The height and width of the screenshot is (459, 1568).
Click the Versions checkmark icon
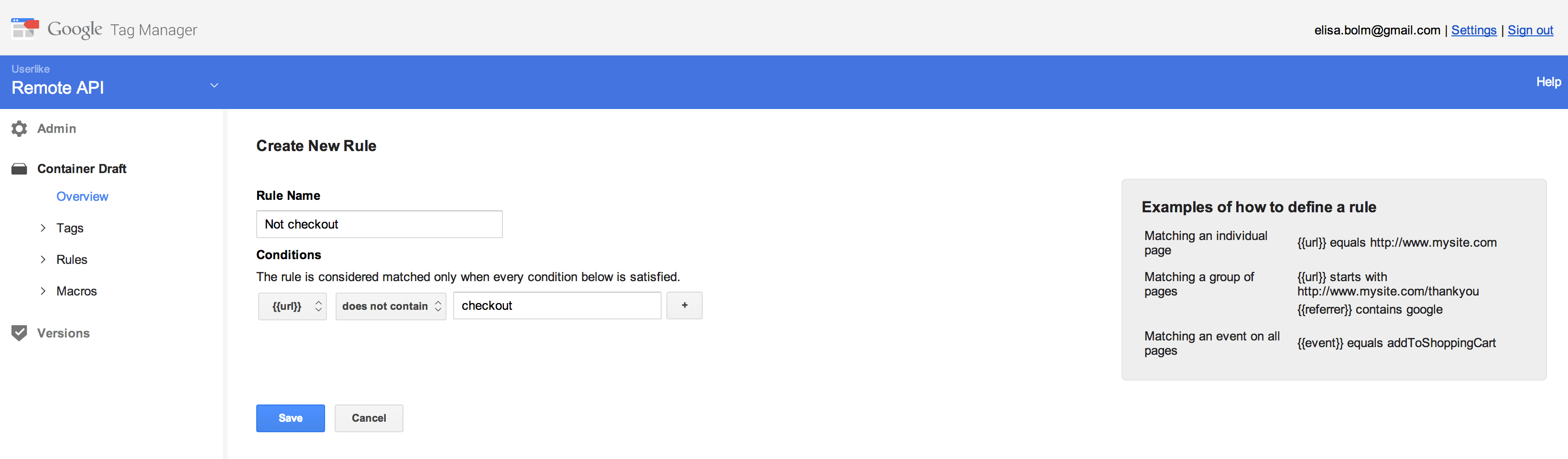(20, 333)
